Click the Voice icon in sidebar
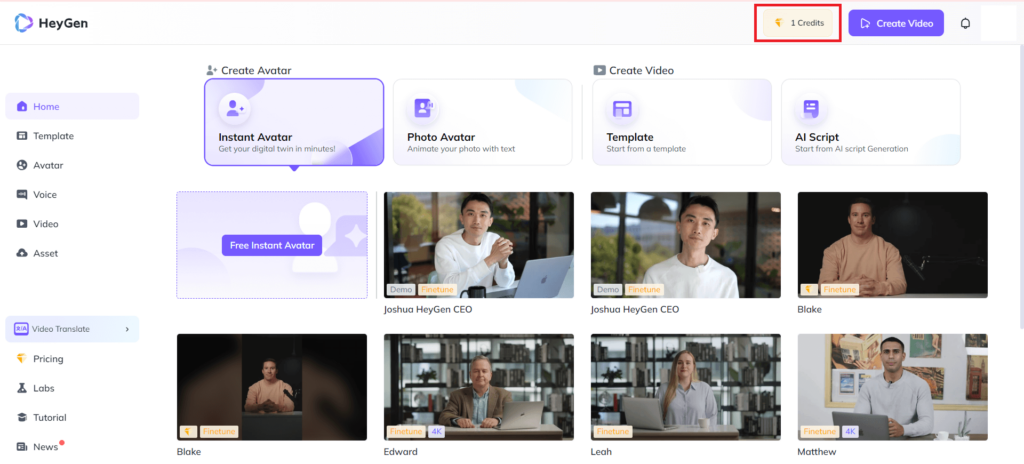Viewport: 1024px width, 464px height. pyautogui.click(x=22, y=195)
